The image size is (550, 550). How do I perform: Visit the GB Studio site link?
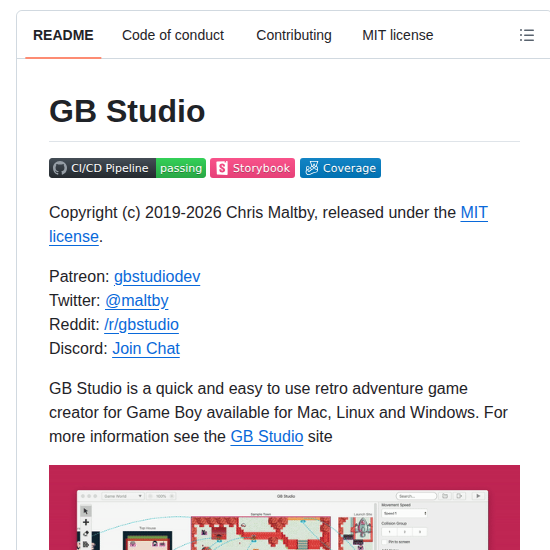(267, 437)
